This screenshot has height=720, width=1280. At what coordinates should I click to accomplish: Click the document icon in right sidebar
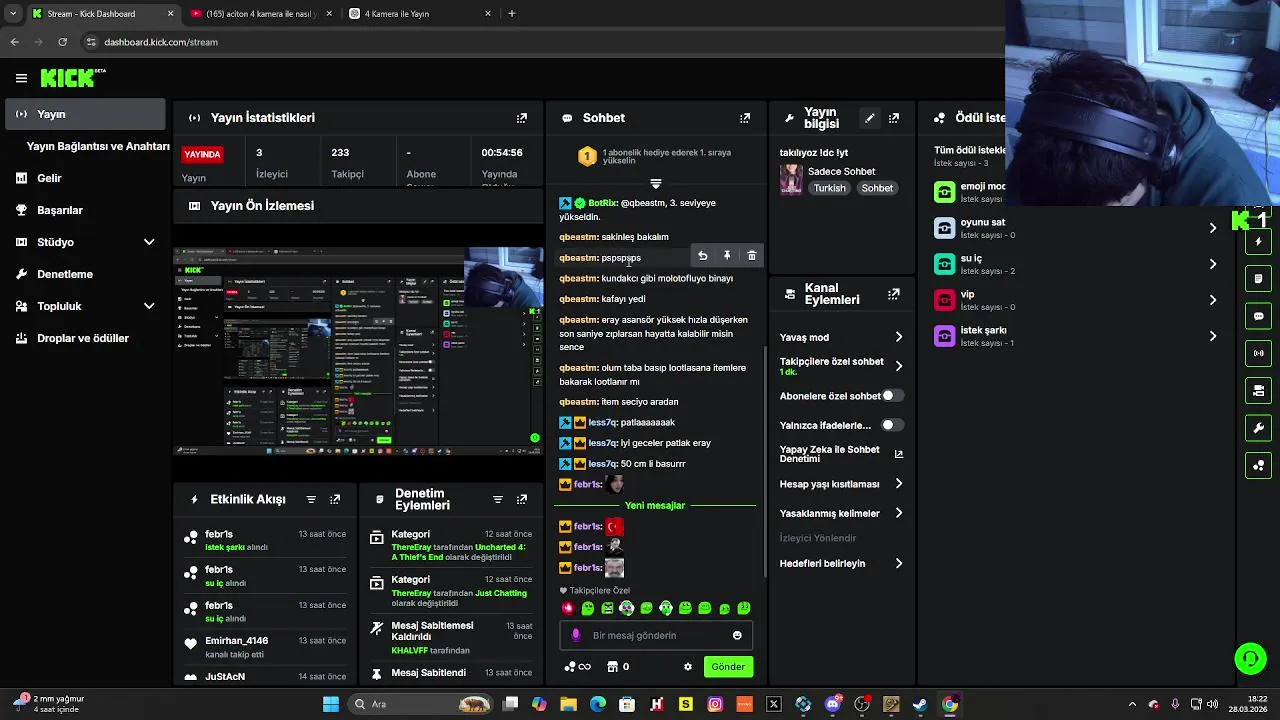[1259, 279]
